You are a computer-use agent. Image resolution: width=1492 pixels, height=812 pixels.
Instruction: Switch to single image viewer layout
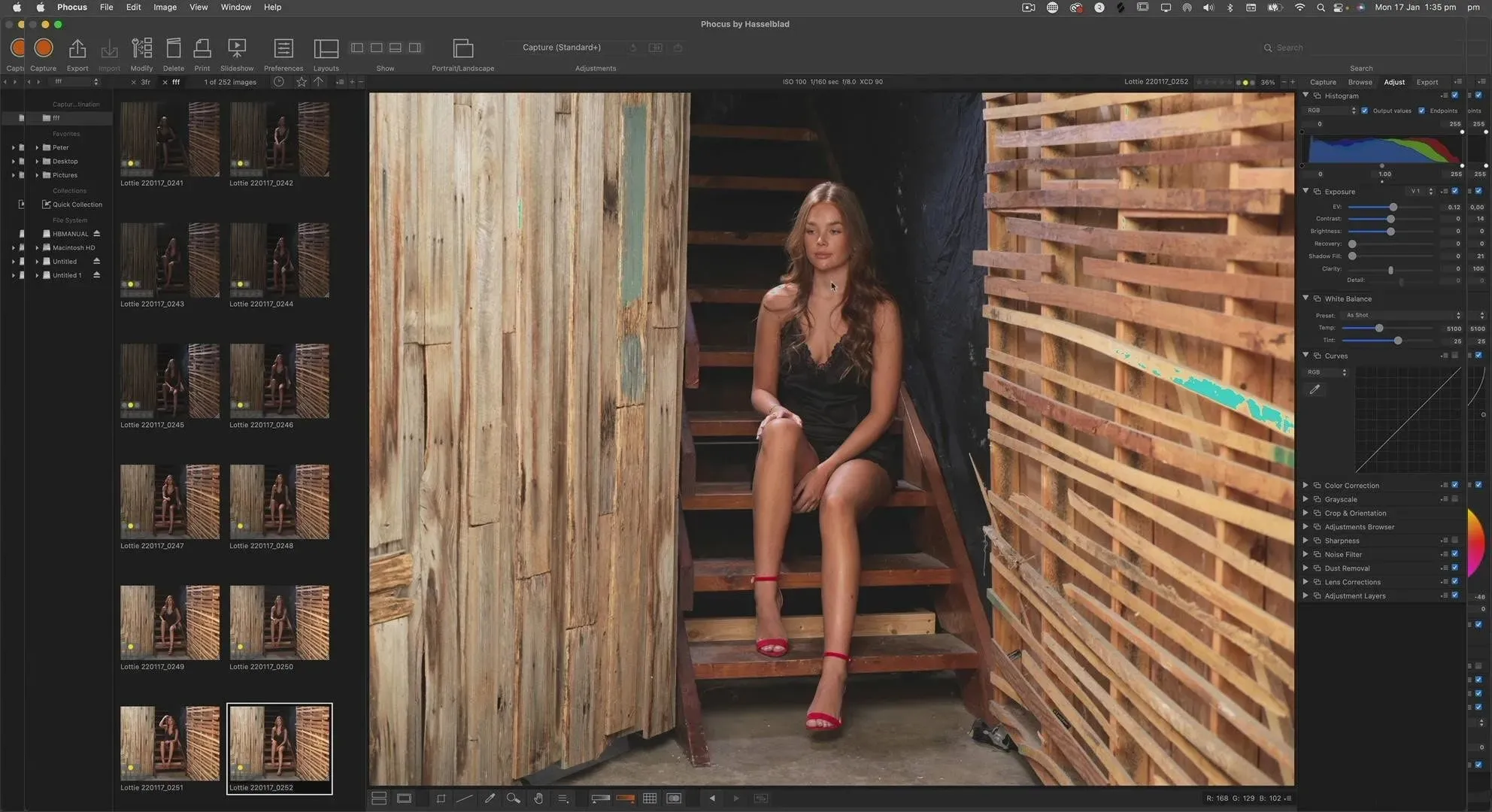404,798
